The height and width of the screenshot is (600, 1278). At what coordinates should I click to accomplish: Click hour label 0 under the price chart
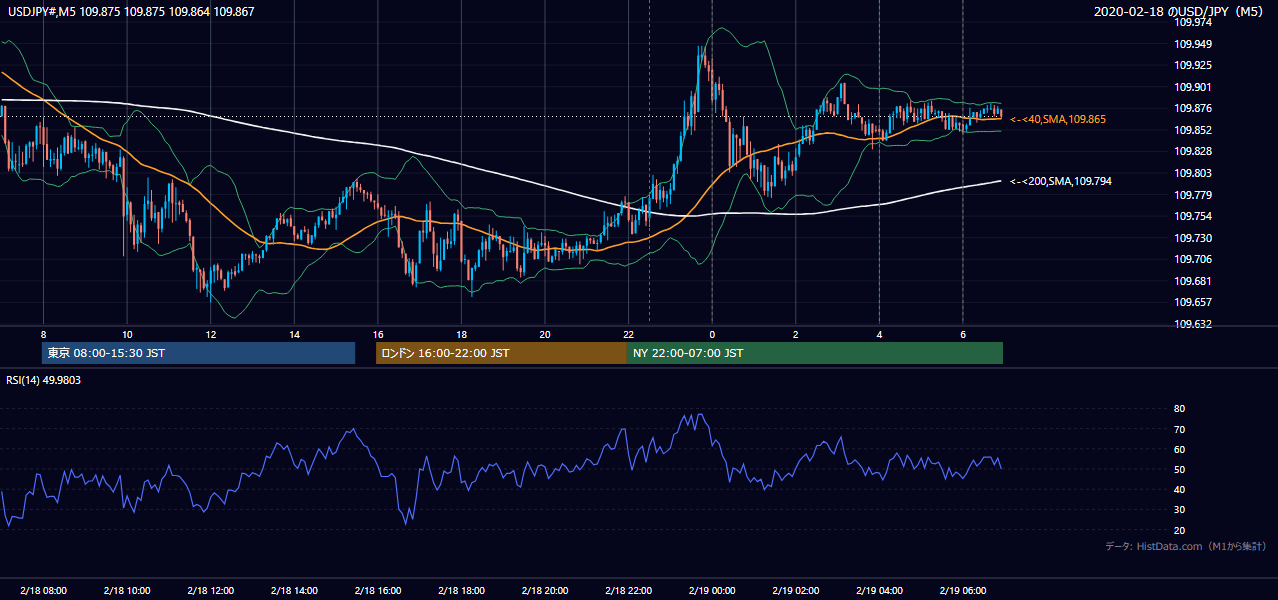point(712,335)
